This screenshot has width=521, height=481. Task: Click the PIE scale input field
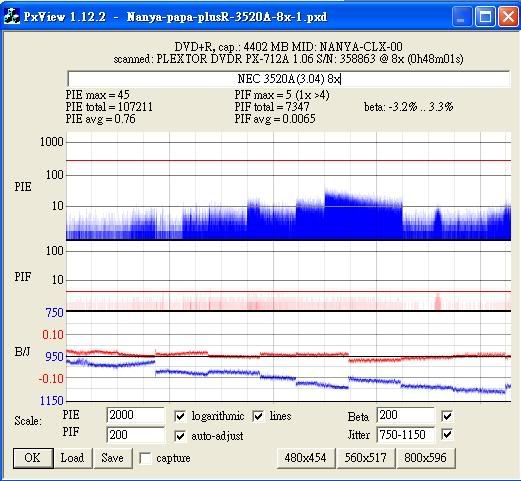[x=135, y=415]
